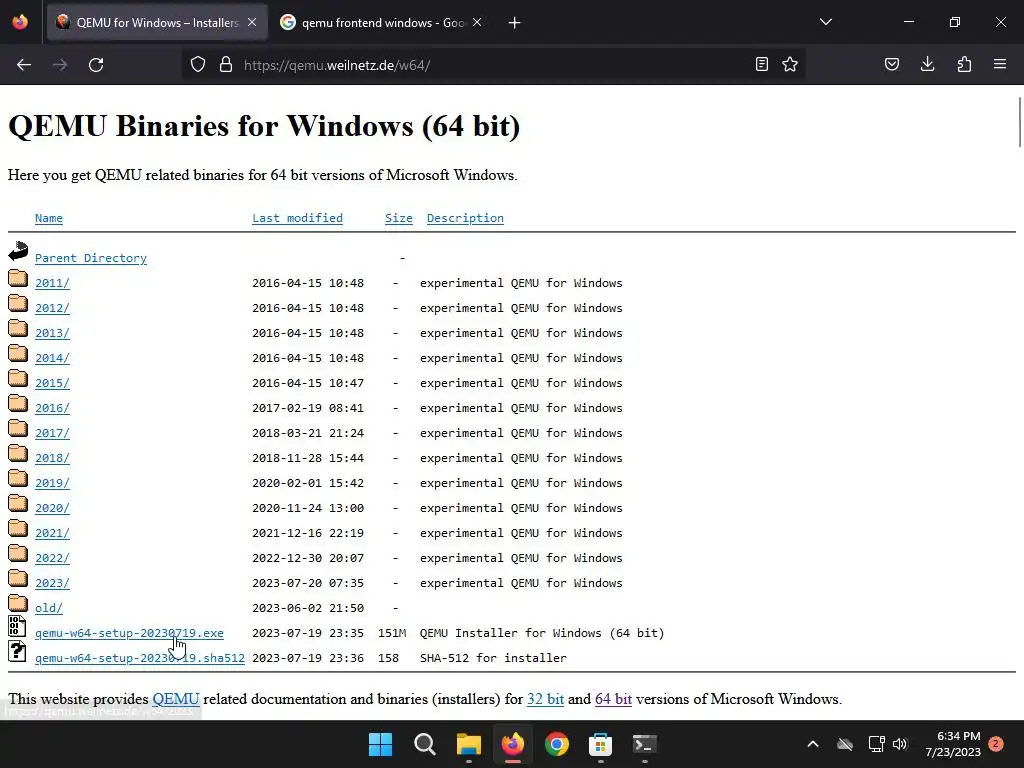The height and width of the screenshot is (768, 1024).
Task: Open the 2020/ directory link
Action: coord(52,508)
